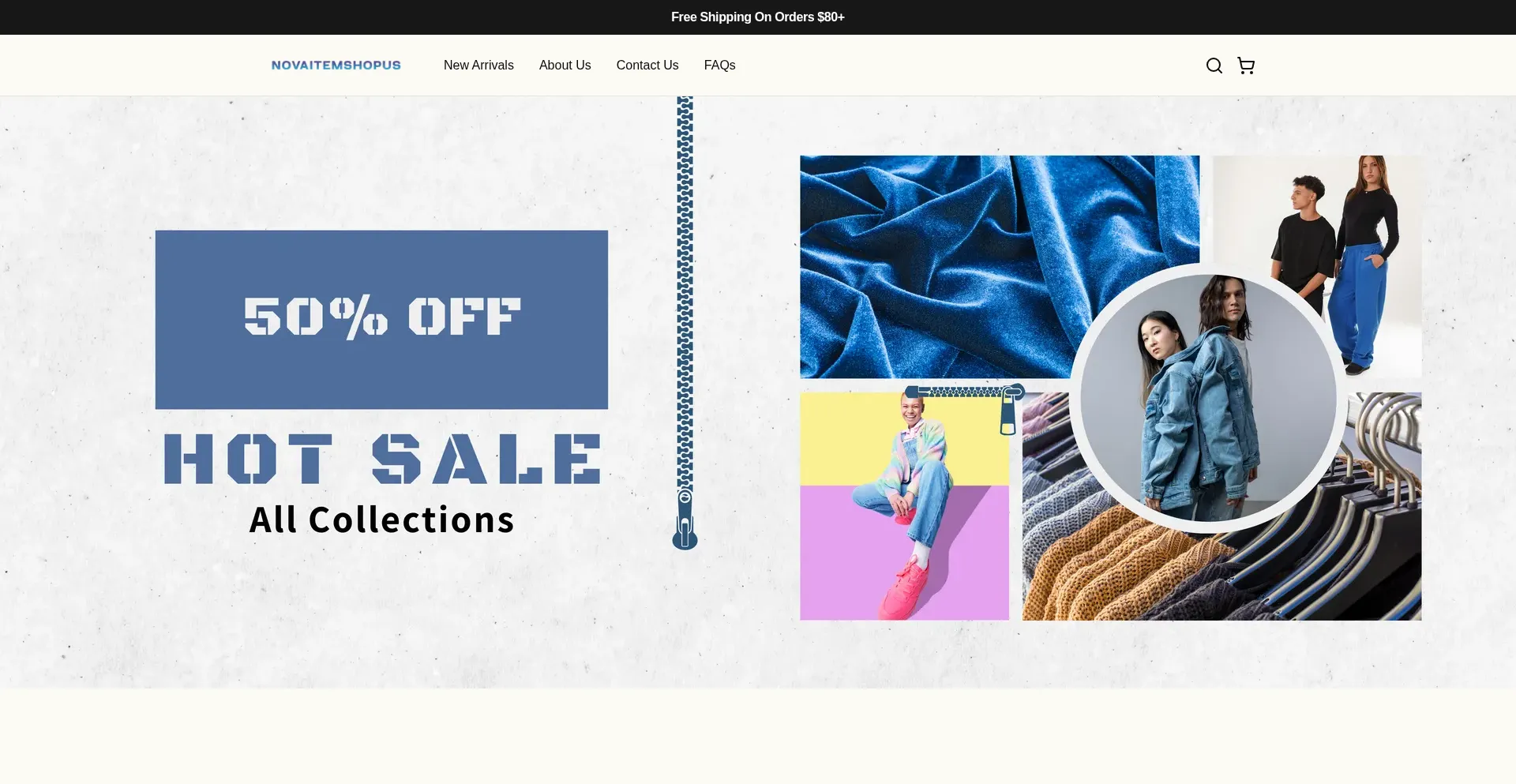Click the HOT SALE heading
The image size is (1516, 784).
[x=382, y=459]
